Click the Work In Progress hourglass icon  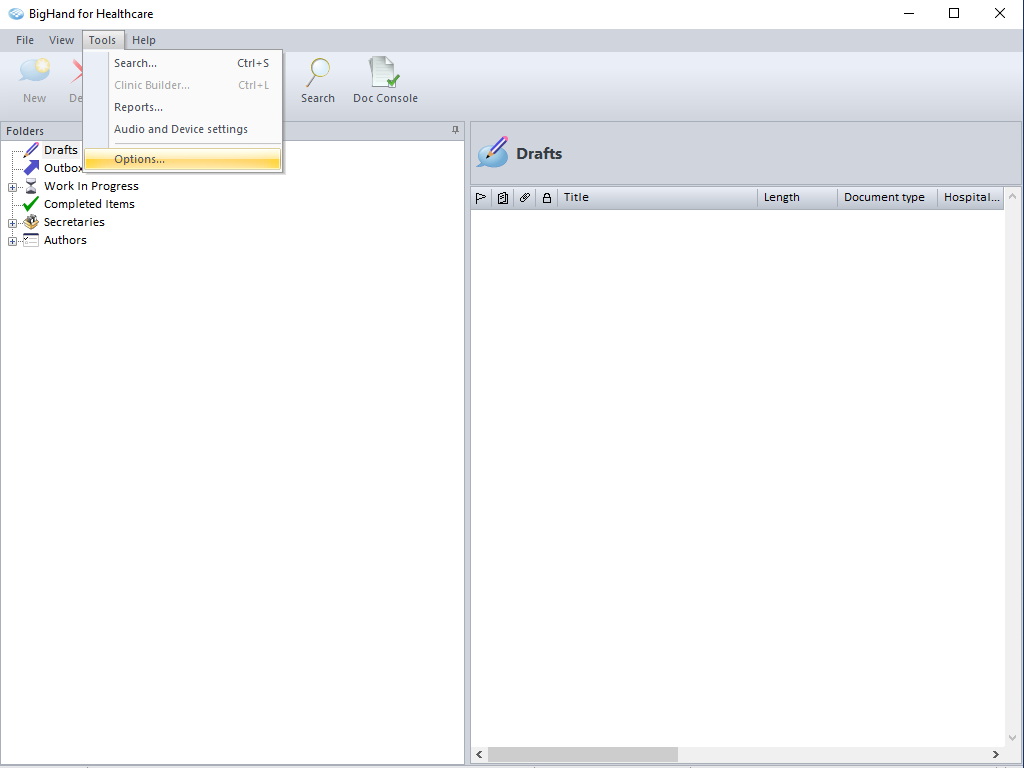tap(31, 186)
